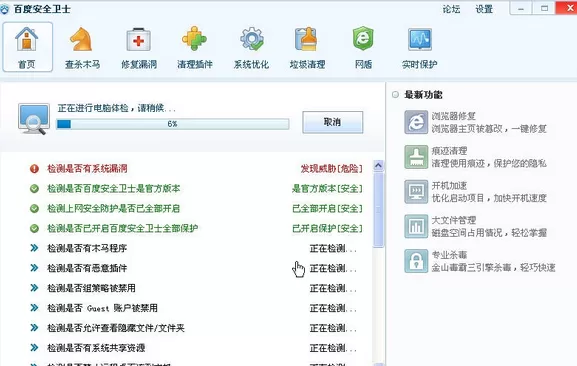
Task: Click arrow icon beside 检测是否有木马程序
Action: click(x=34, y=248)
